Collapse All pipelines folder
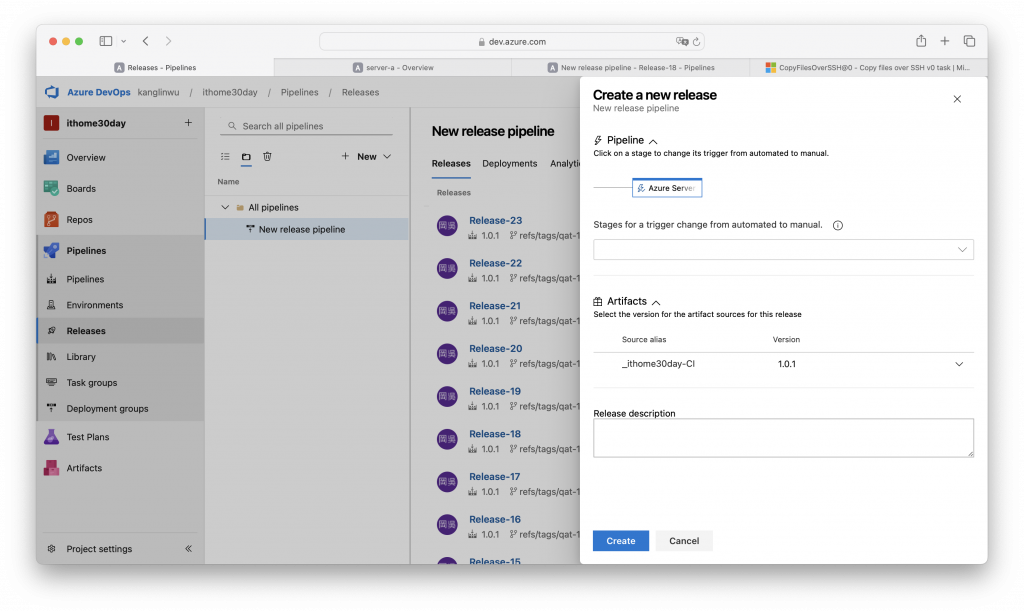 pyautogui.click(x=225, y=208)
